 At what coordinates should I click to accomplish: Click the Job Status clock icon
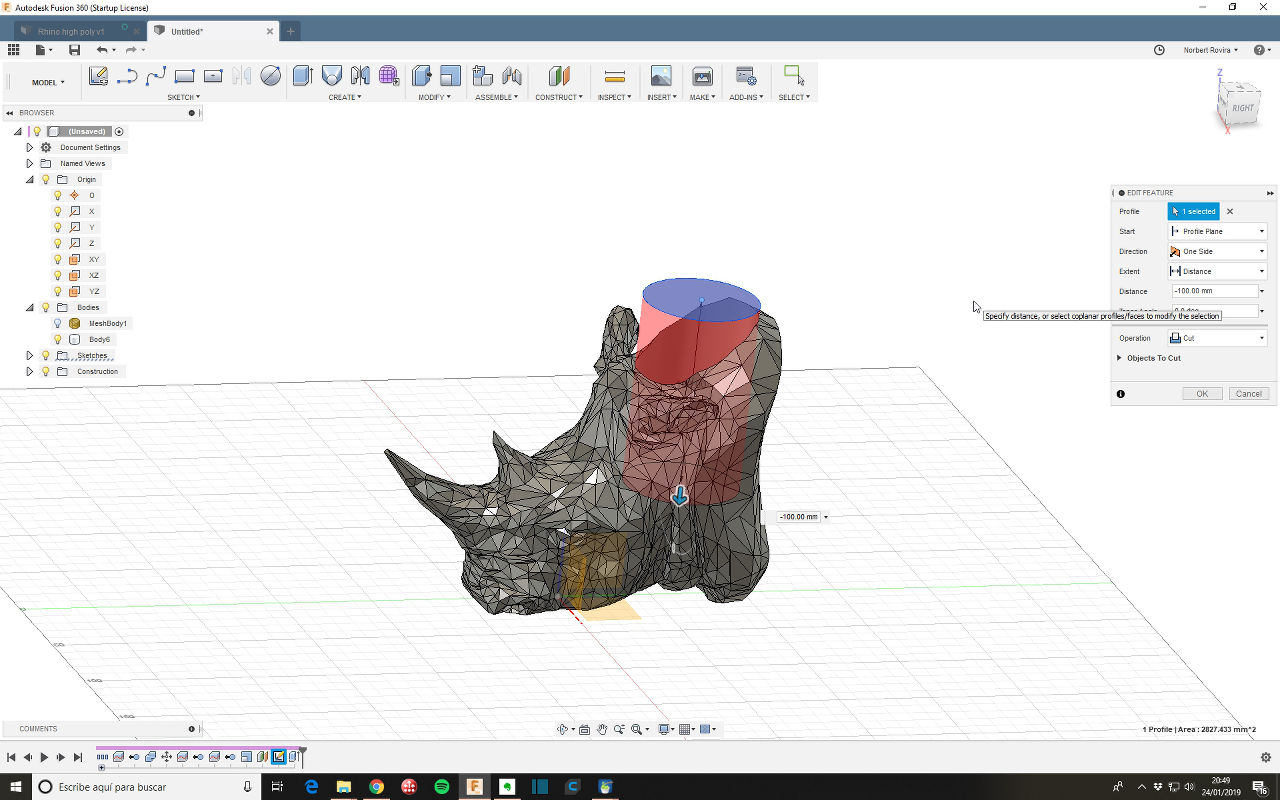coord(1159,50)
